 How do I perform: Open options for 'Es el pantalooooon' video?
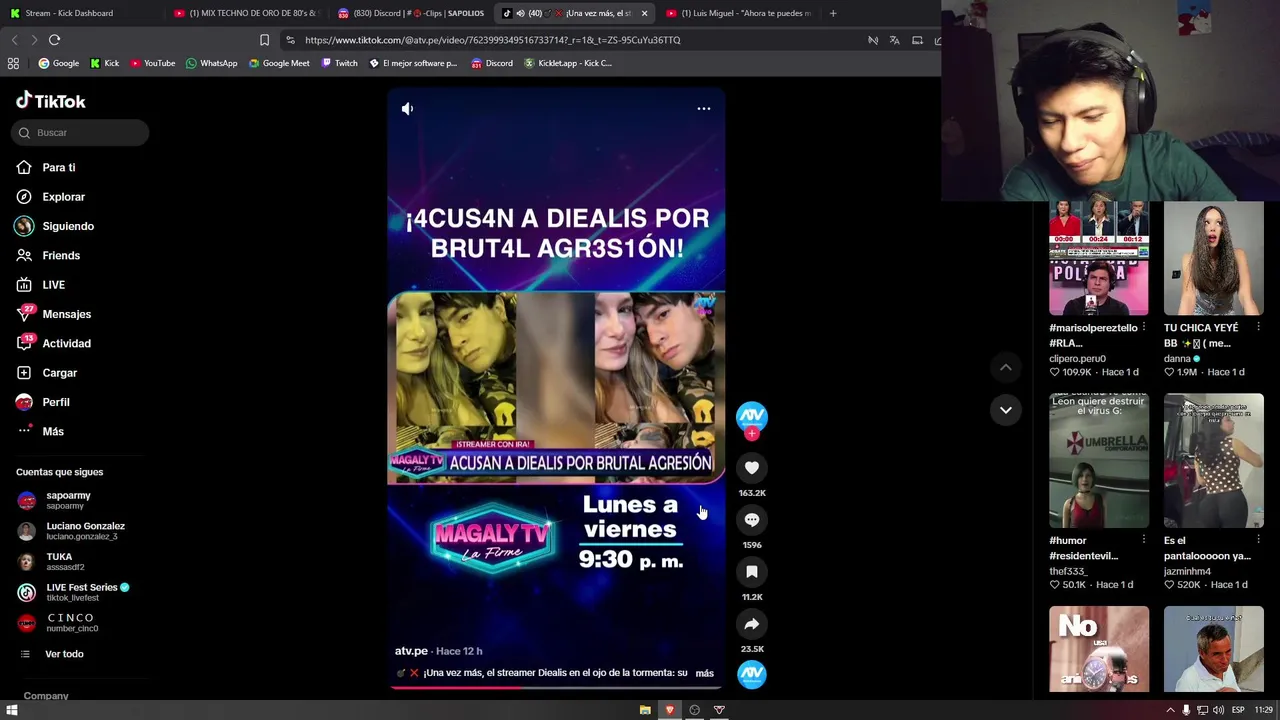(x=1258, y=540)
